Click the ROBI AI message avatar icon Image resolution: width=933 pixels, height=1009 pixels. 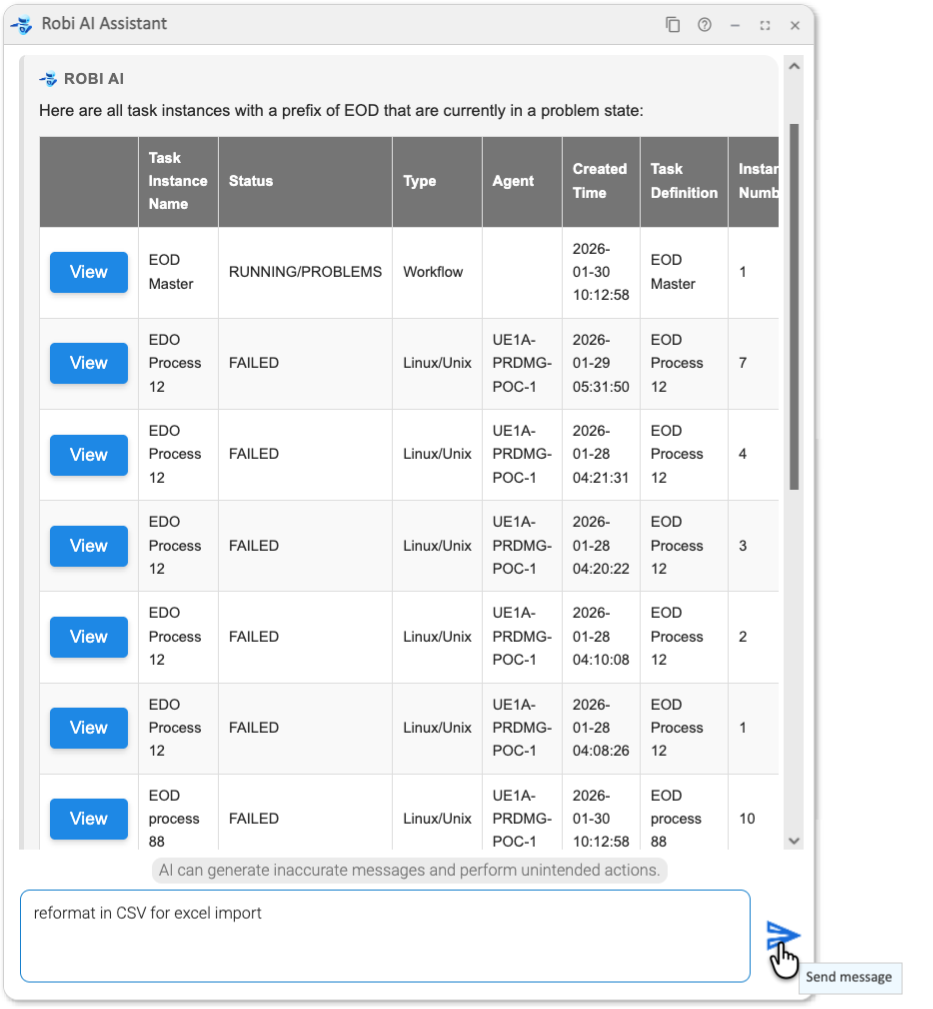coord(48,79)
